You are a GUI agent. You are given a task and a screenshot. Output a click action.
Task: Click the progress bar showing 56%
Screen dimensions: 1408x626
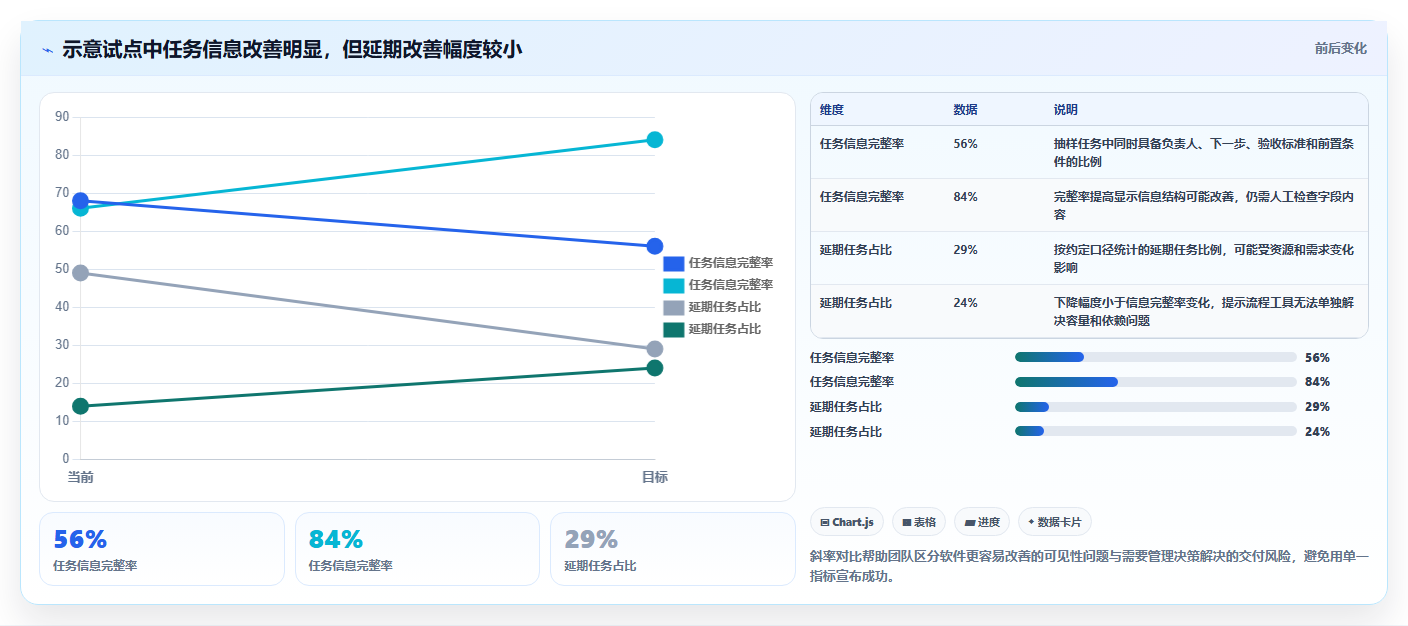[1156, 357]
